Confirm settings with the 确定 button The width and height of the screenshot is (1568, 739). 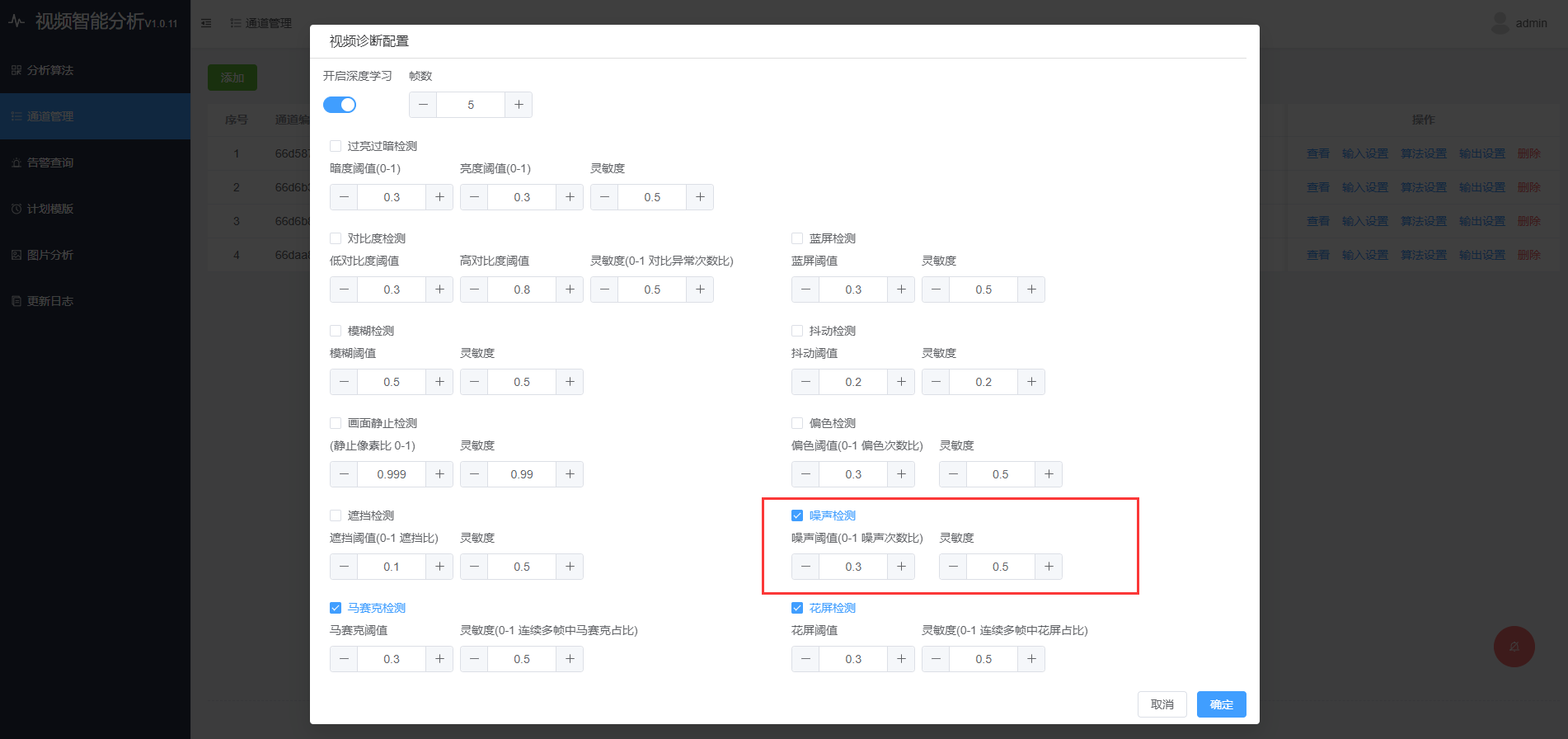pyautogui.click(x=1222, y=704)
